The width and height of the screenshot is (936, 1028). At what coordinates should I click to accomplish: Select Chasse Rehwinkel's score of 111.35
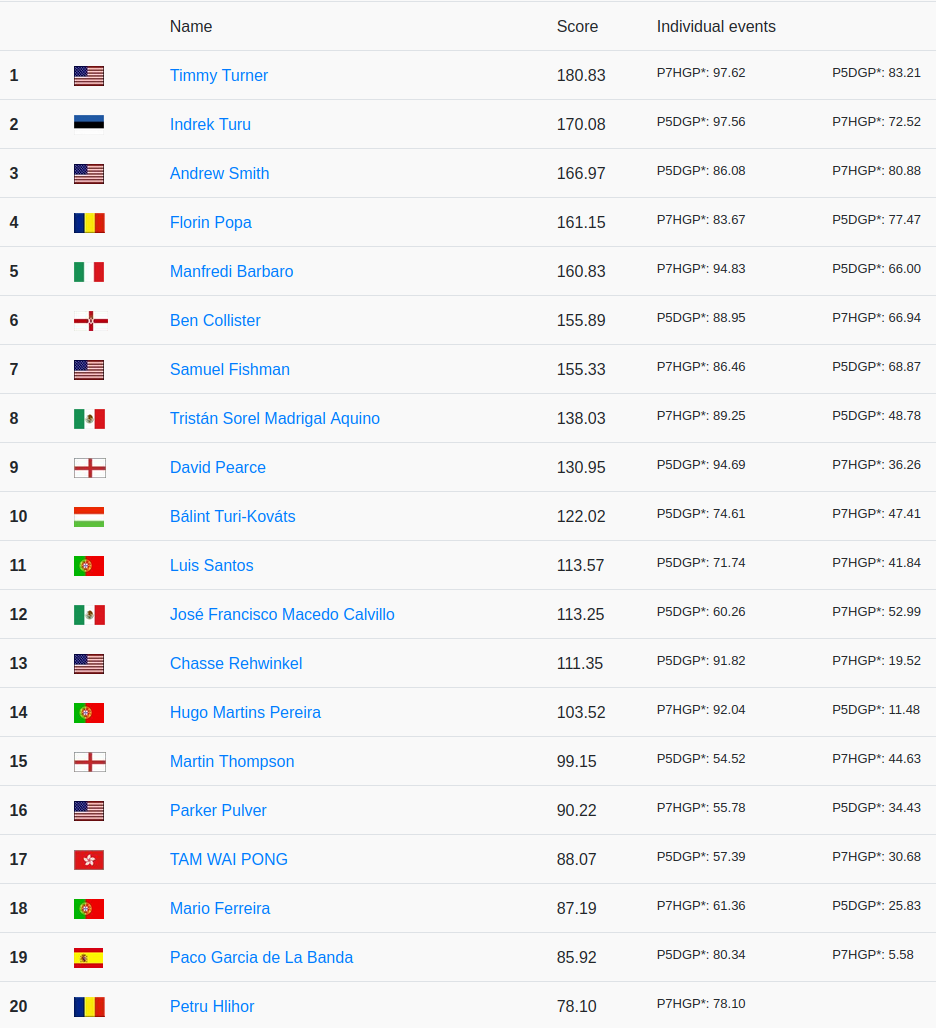[581, 663]
